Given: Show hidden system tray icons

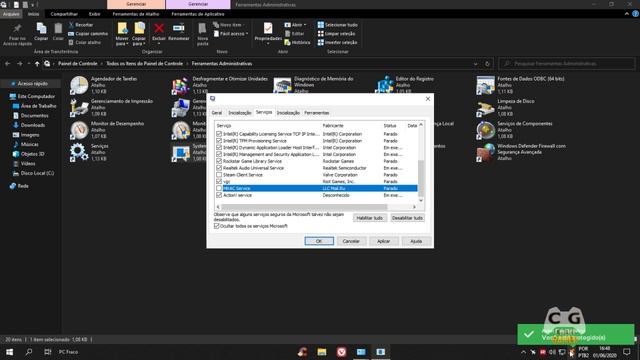Looking at the screenshot, I should tap(523, 352).
